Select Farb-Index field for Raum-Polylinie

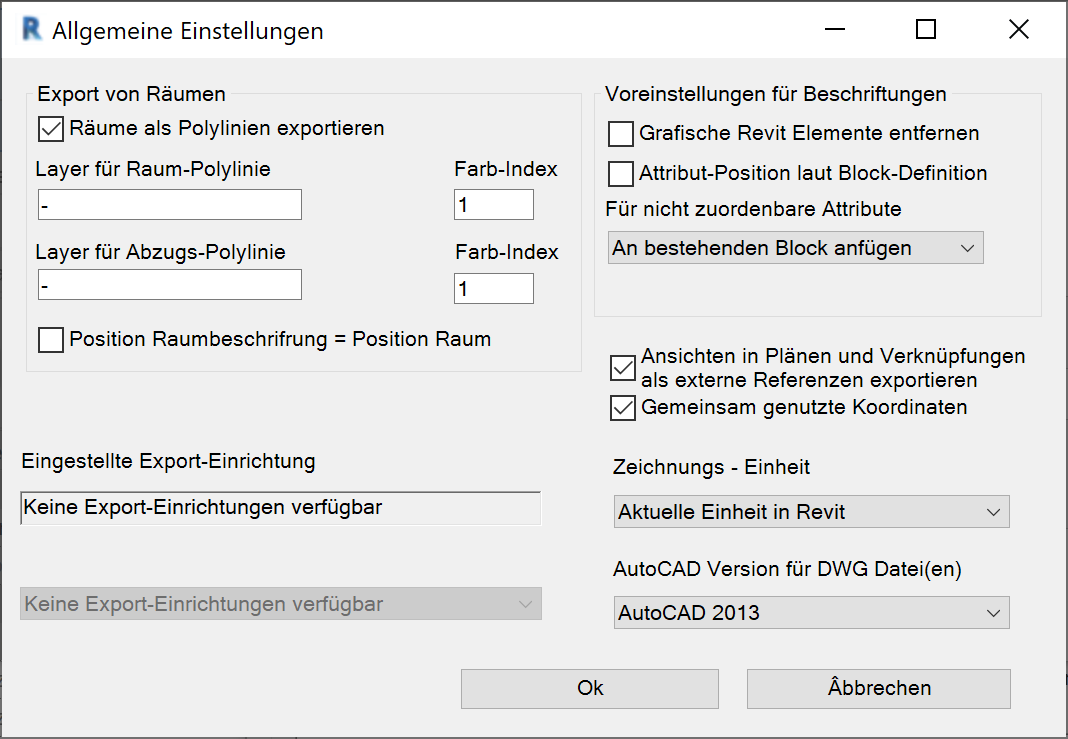(493, 205)
